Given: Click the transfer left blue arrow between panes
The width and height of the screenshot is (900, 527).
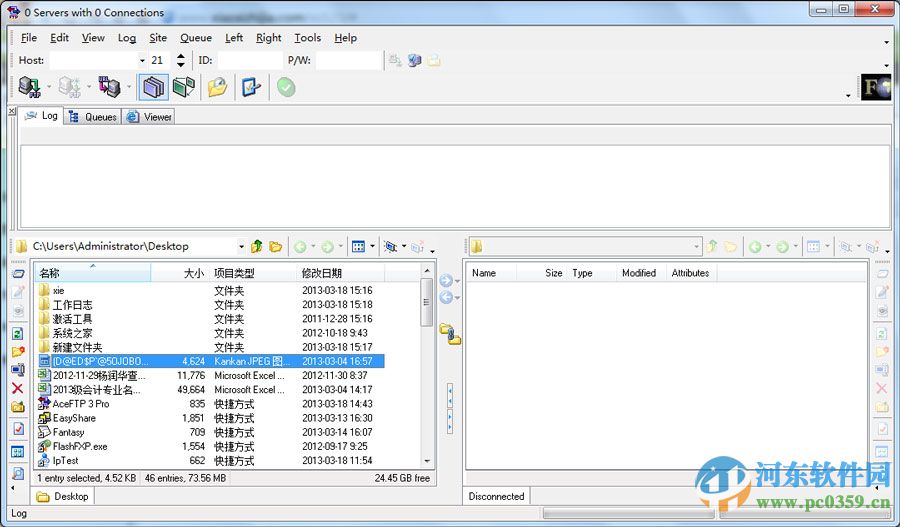Looking at the screenshot, I should coord(446,297).
